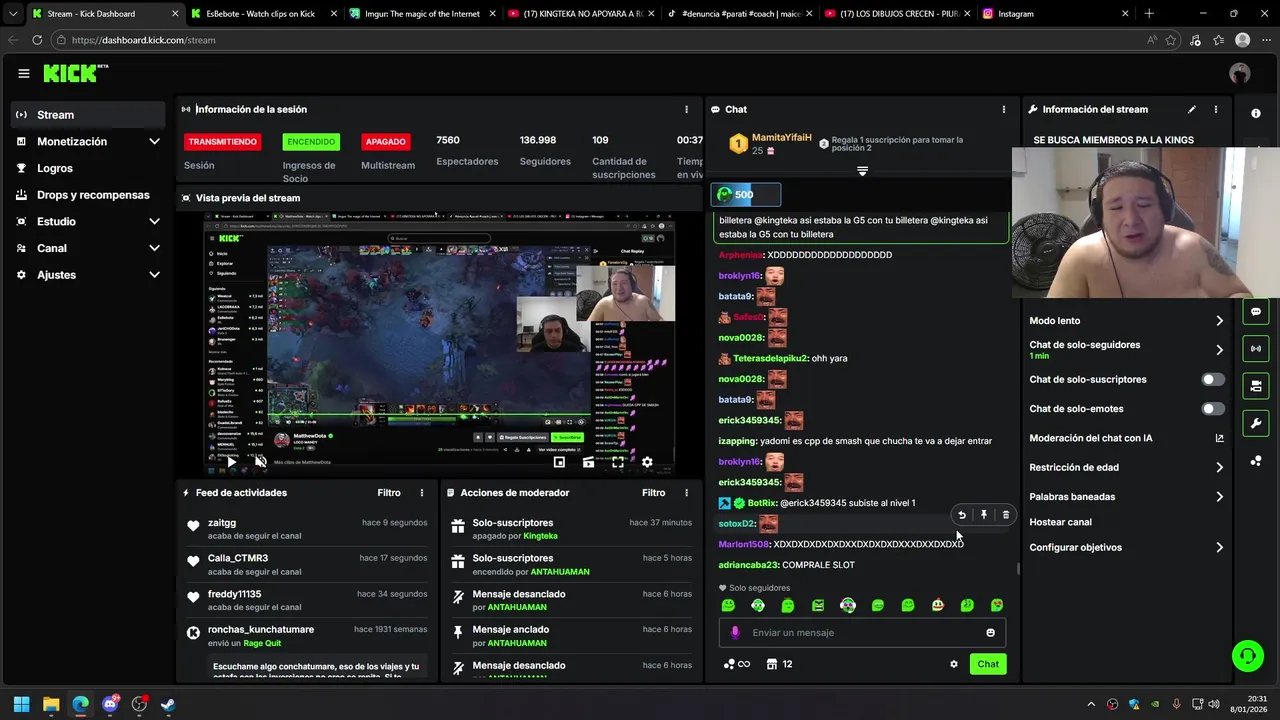
Task: Click the browser address bar URL
Action: (x=143, y=40)
